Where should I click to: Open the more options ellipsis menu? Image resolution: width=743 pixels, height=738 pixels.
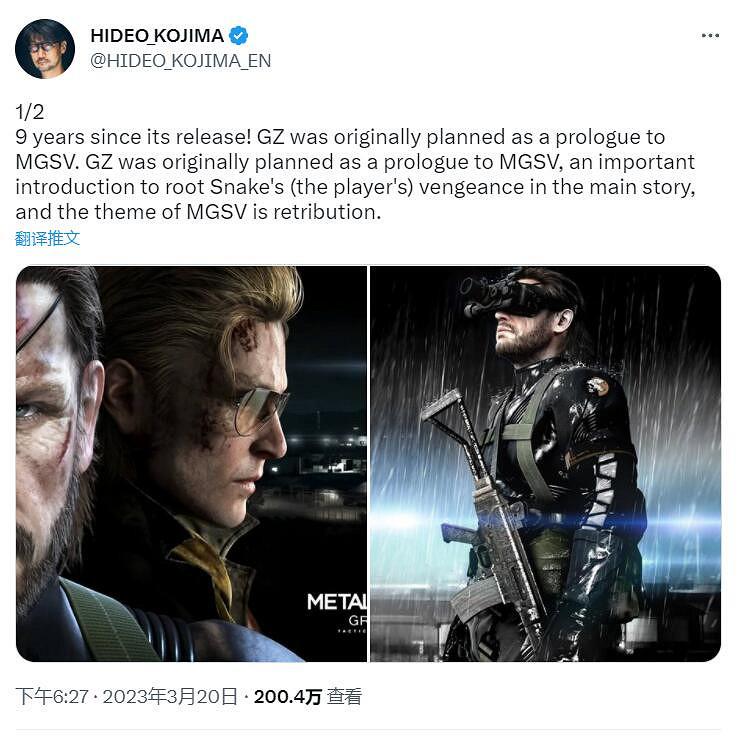pos(710,35)
